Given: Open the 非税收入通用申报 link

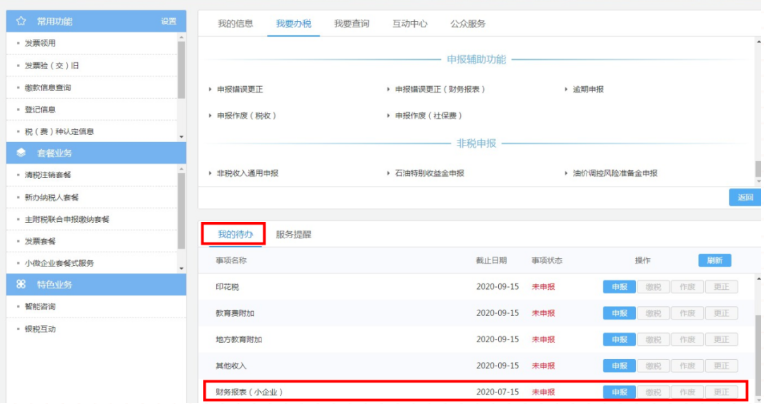Looking at the screenshot, I should [x=248, y=173].
